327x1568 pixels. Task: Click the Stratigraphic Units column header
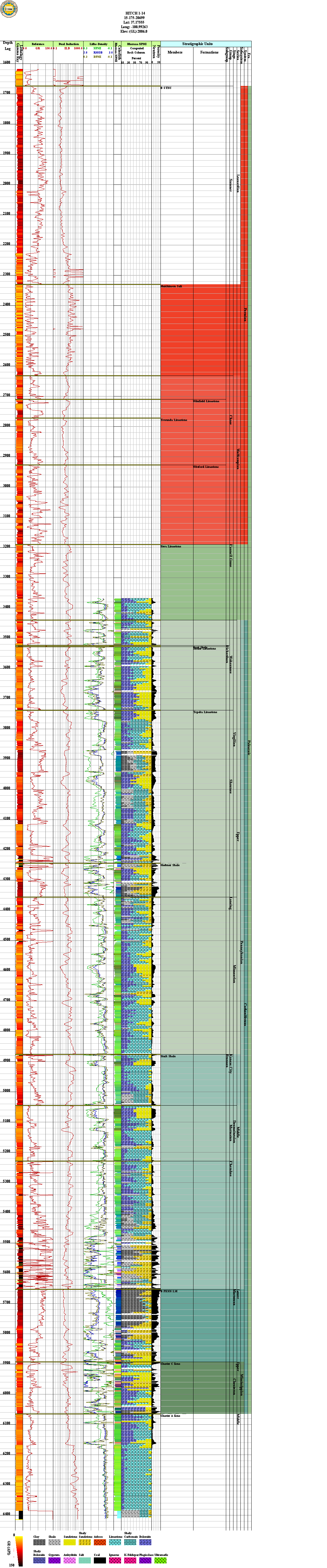197,44
